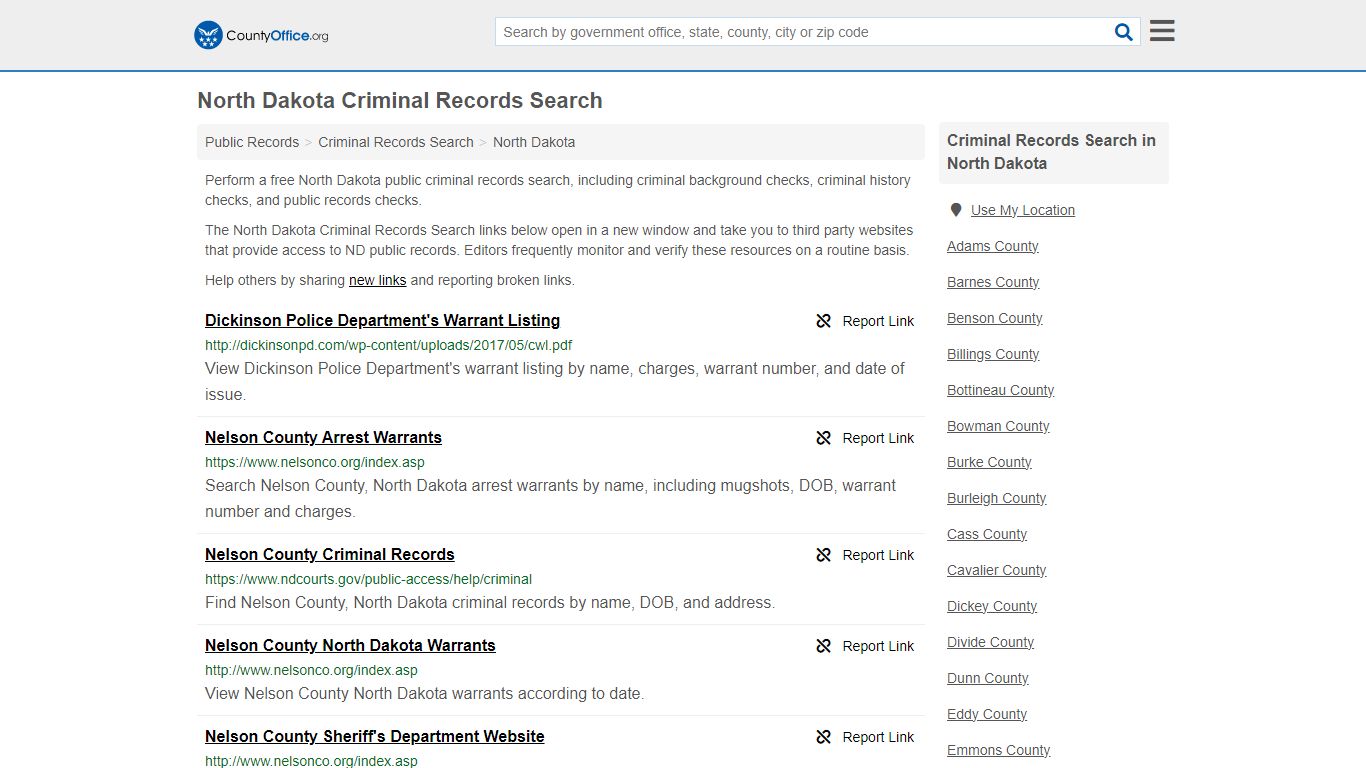Select Cass County in sidebar

click(987, 534)
